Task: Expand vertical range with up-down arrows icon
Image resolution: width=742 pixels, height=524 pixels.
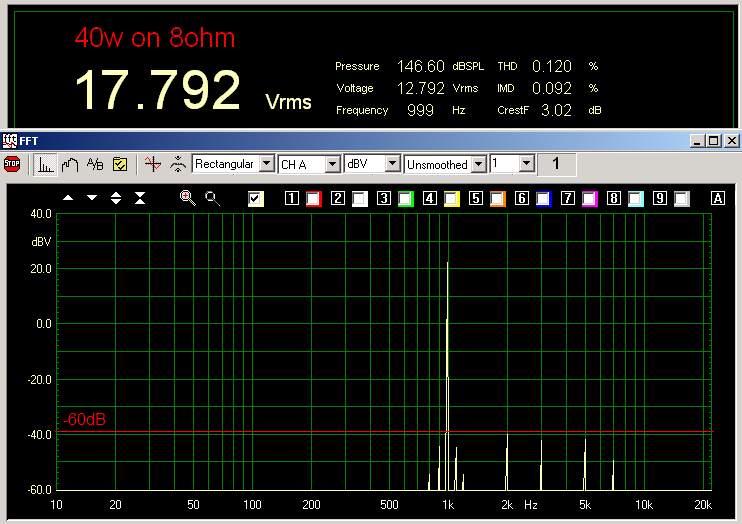Action: click(x=116, y=198)
